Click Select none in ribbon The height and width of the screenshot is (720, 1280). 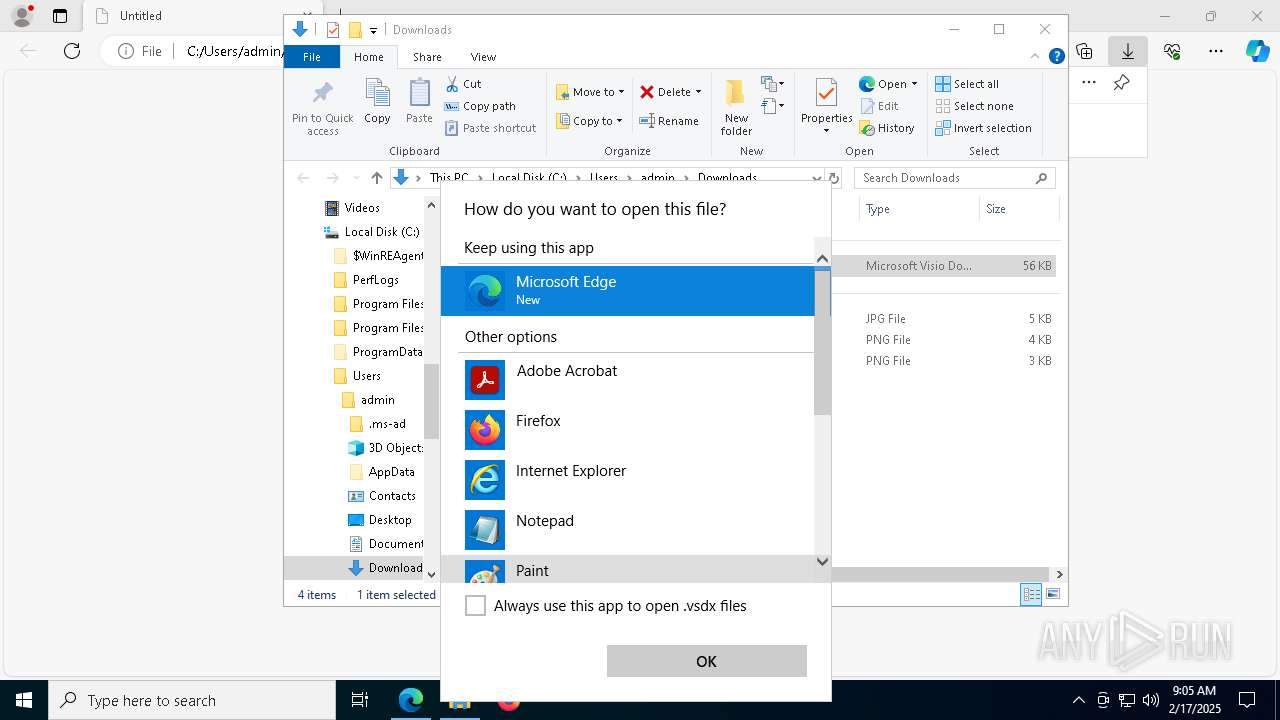click(x=974, y=106)
